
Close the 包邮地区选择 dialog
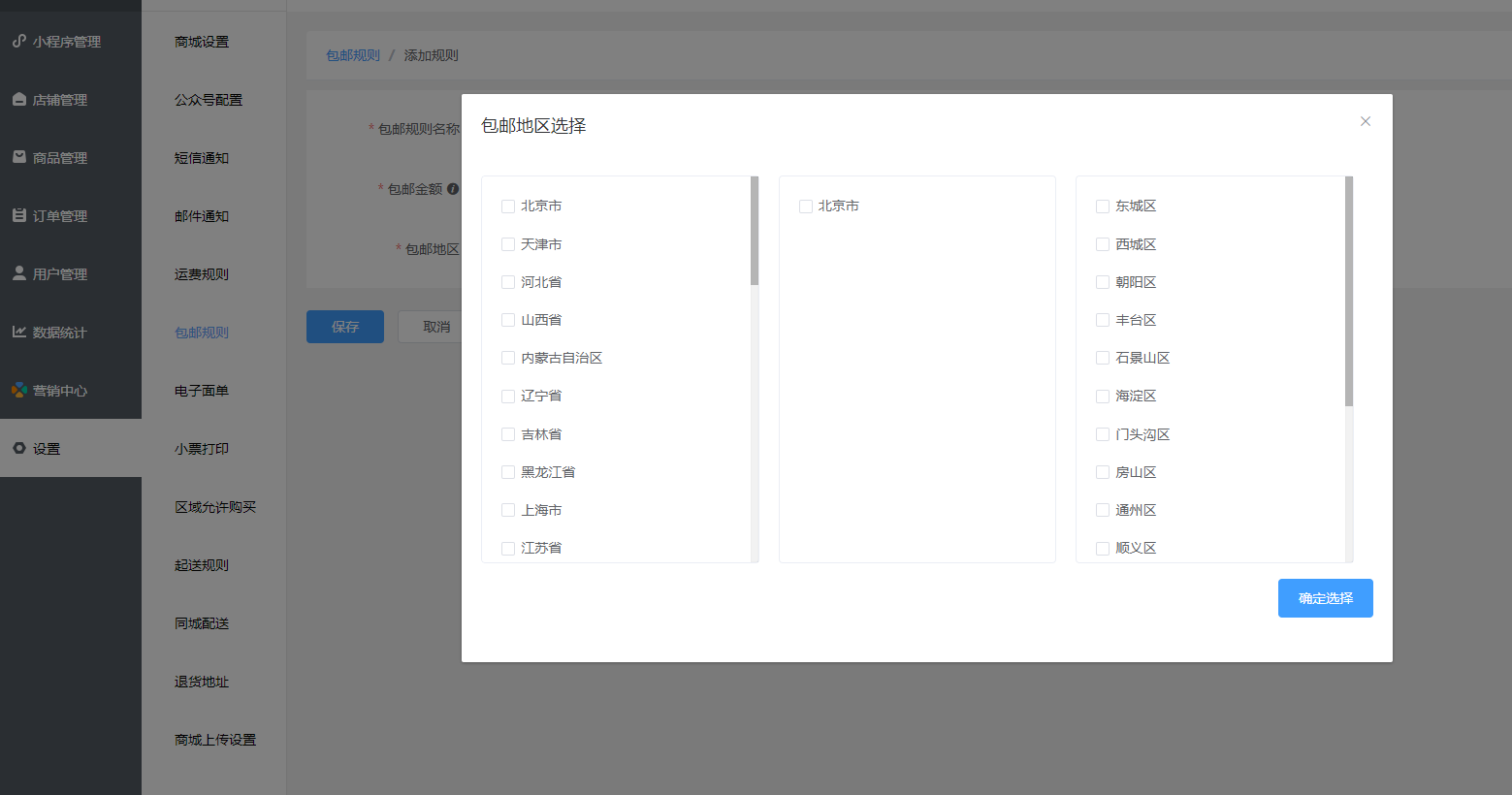[1365, 121]
